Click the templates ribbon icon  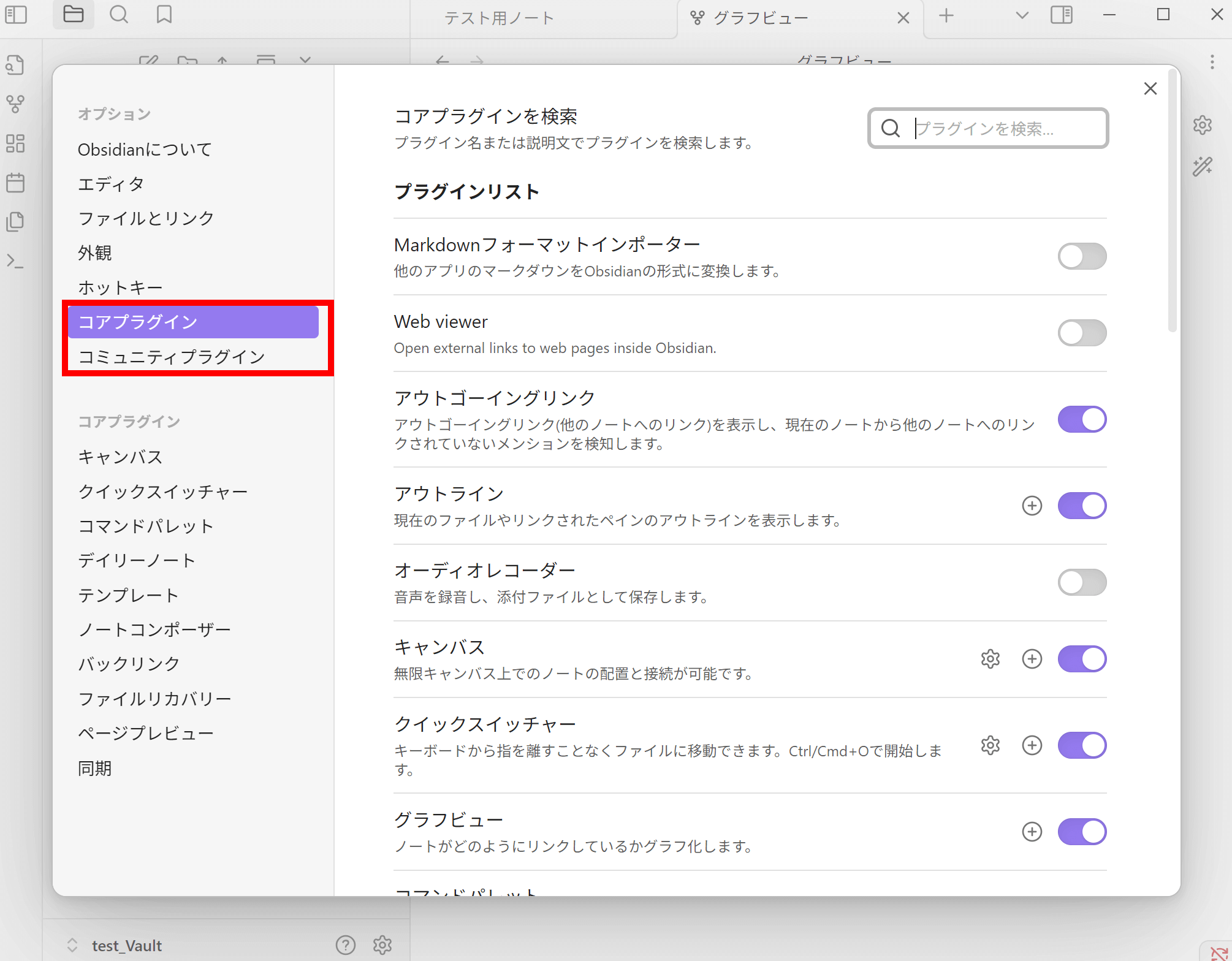tap(15, 222)
